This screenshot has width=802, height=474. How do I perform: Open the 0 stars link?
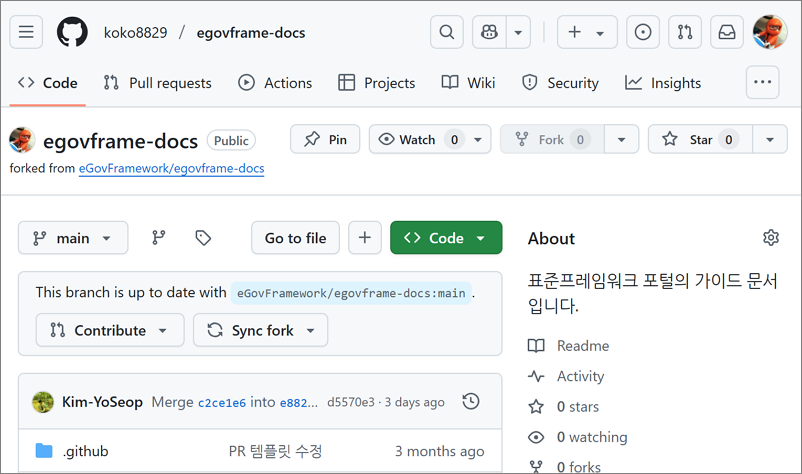564,407
